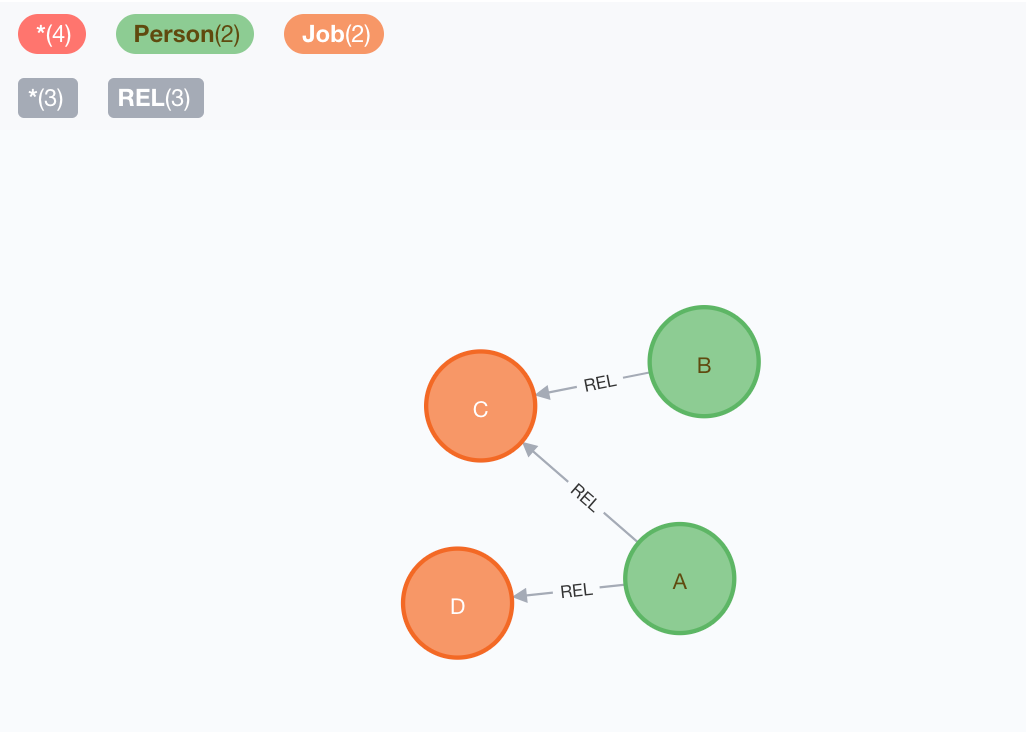Select the orange node labeled D
This screenshot has width=1026, height=732.
click(457, 603)
